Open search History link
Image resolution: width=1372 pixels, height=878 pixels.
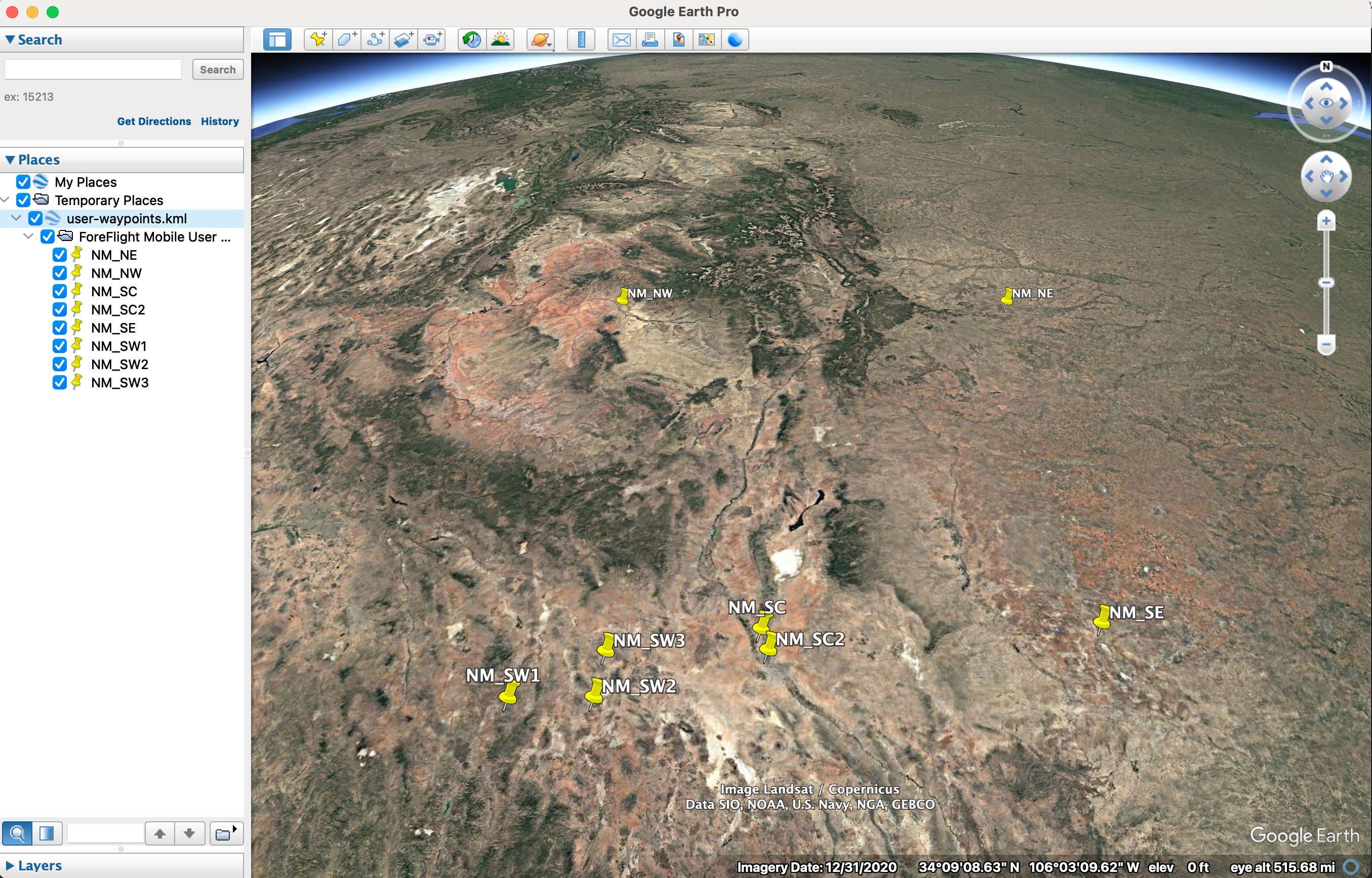click(x=220, y=122)
